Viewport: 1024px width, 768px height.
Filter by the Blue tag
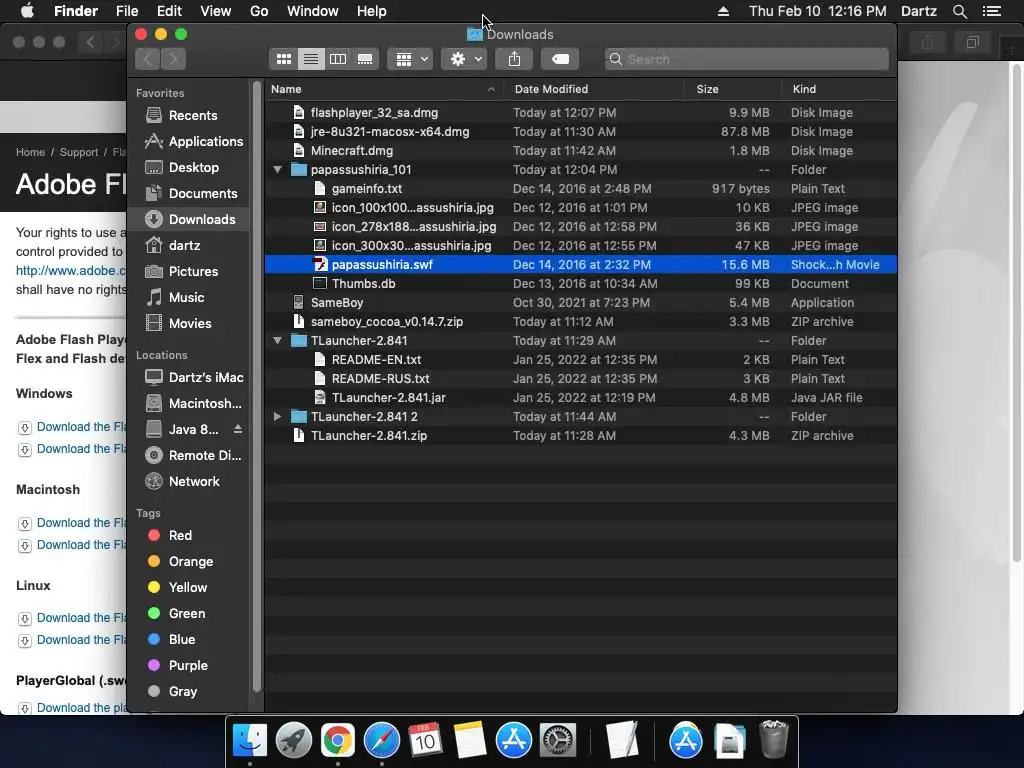coord(188,639)
